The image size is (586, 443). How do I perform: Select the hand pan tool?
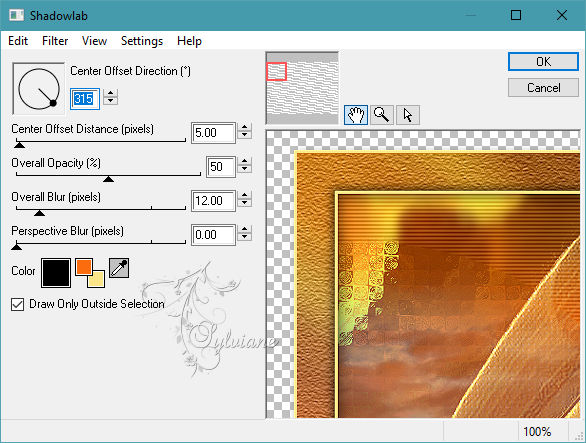pyautogui.click(x=355, y=115)
